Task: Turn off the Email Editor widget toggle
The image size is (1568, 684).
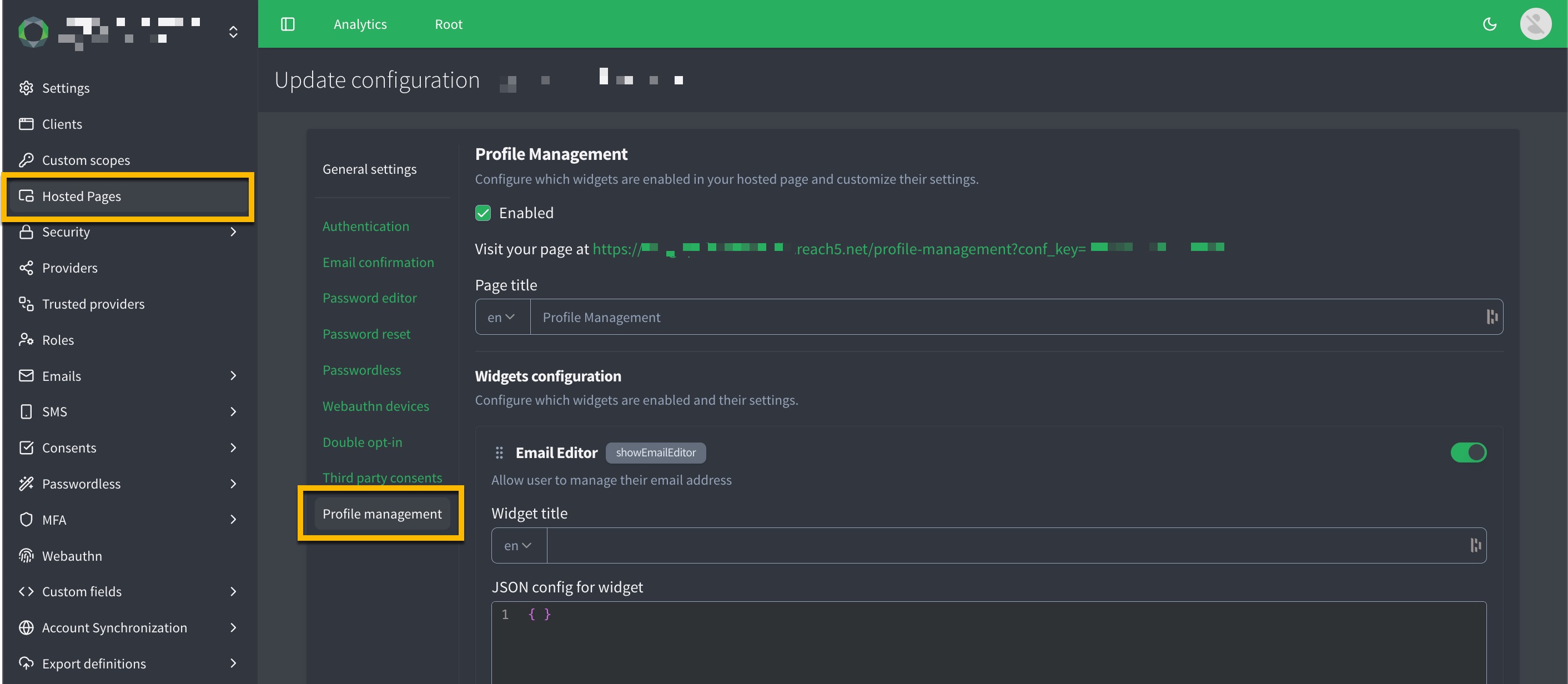Action: [1469, 452]
